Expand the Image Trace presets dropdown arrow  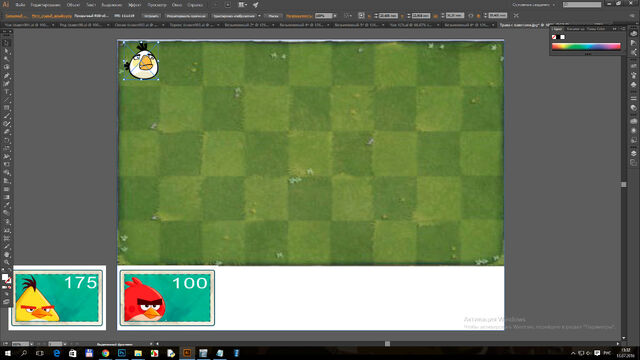(x=259, y=16)
